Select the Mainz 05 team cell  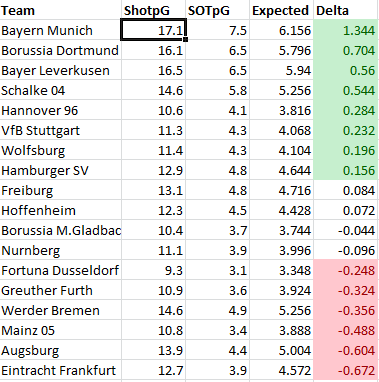[x=61, y=330]
